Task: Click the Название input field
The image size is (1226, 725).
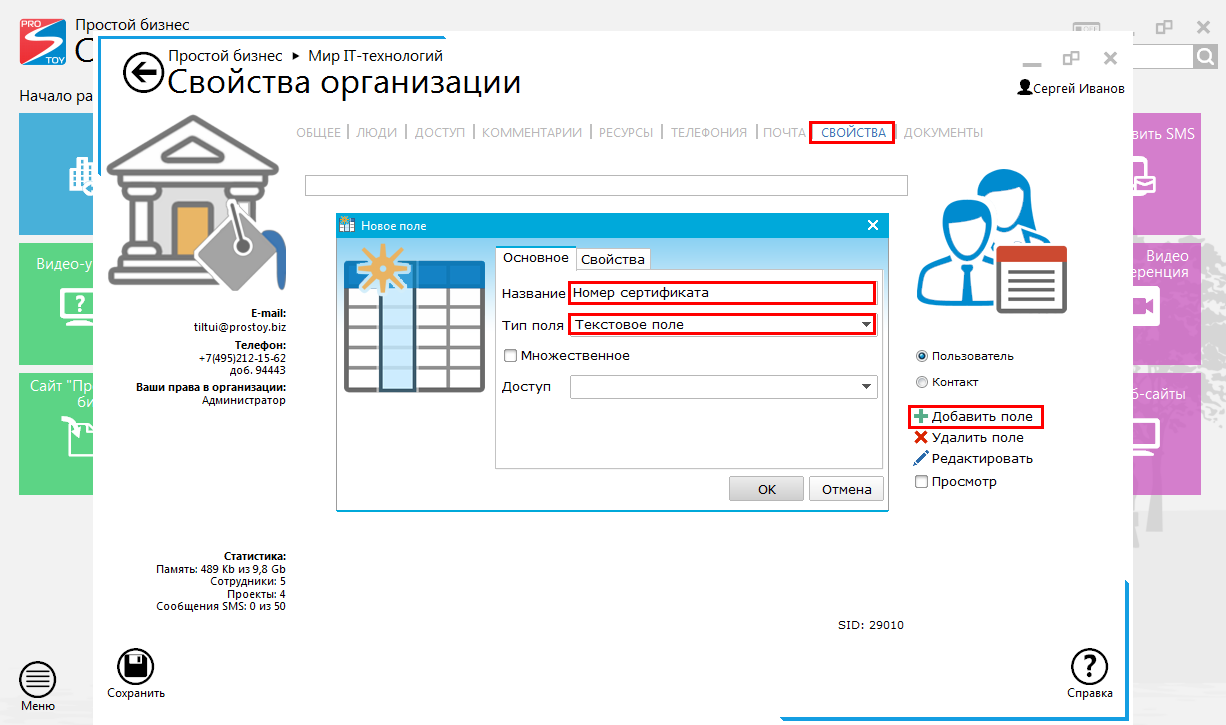Action: [722, 293]
